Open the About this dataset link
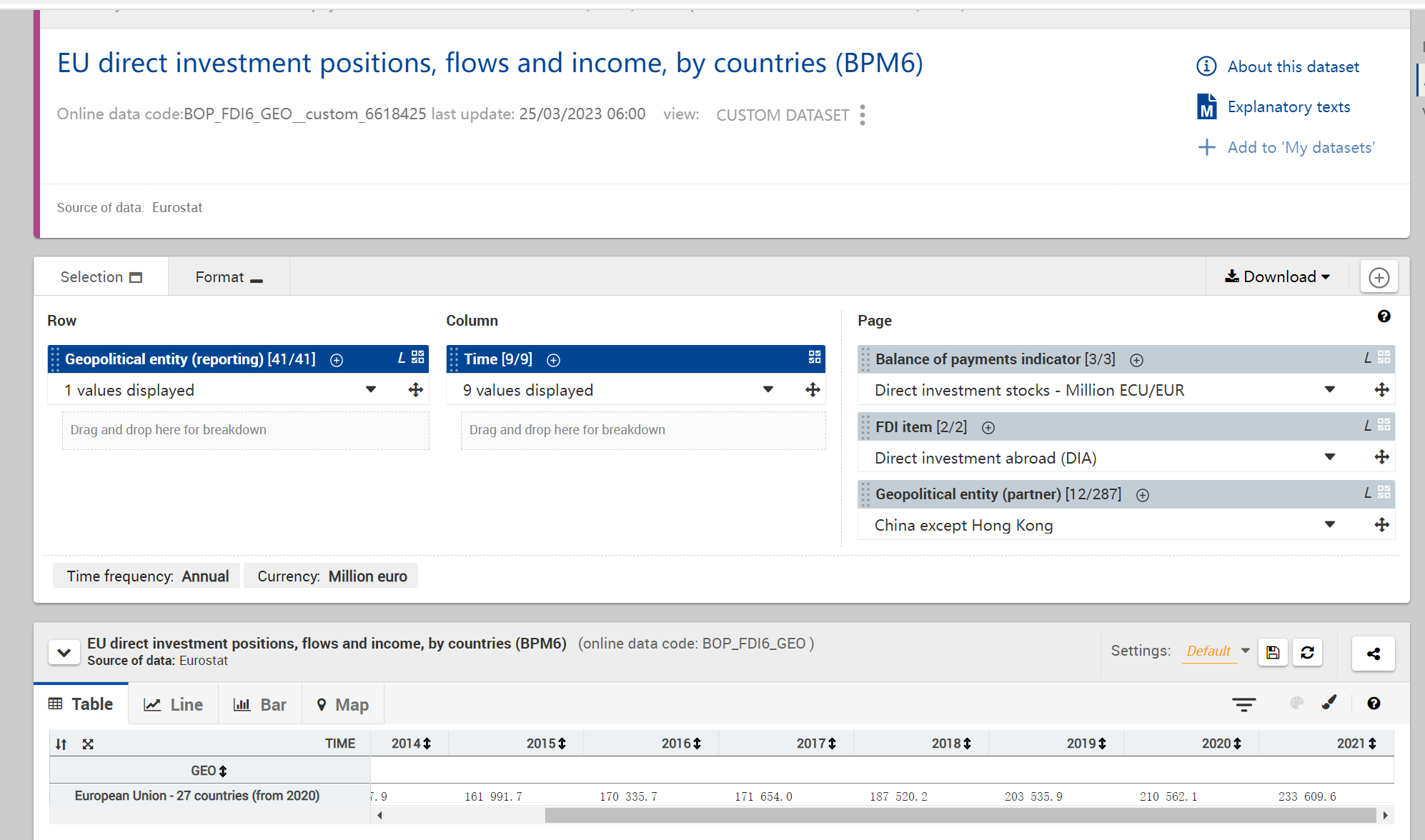This screenshot has width=1425, height=840. (x=1293, y=66)
